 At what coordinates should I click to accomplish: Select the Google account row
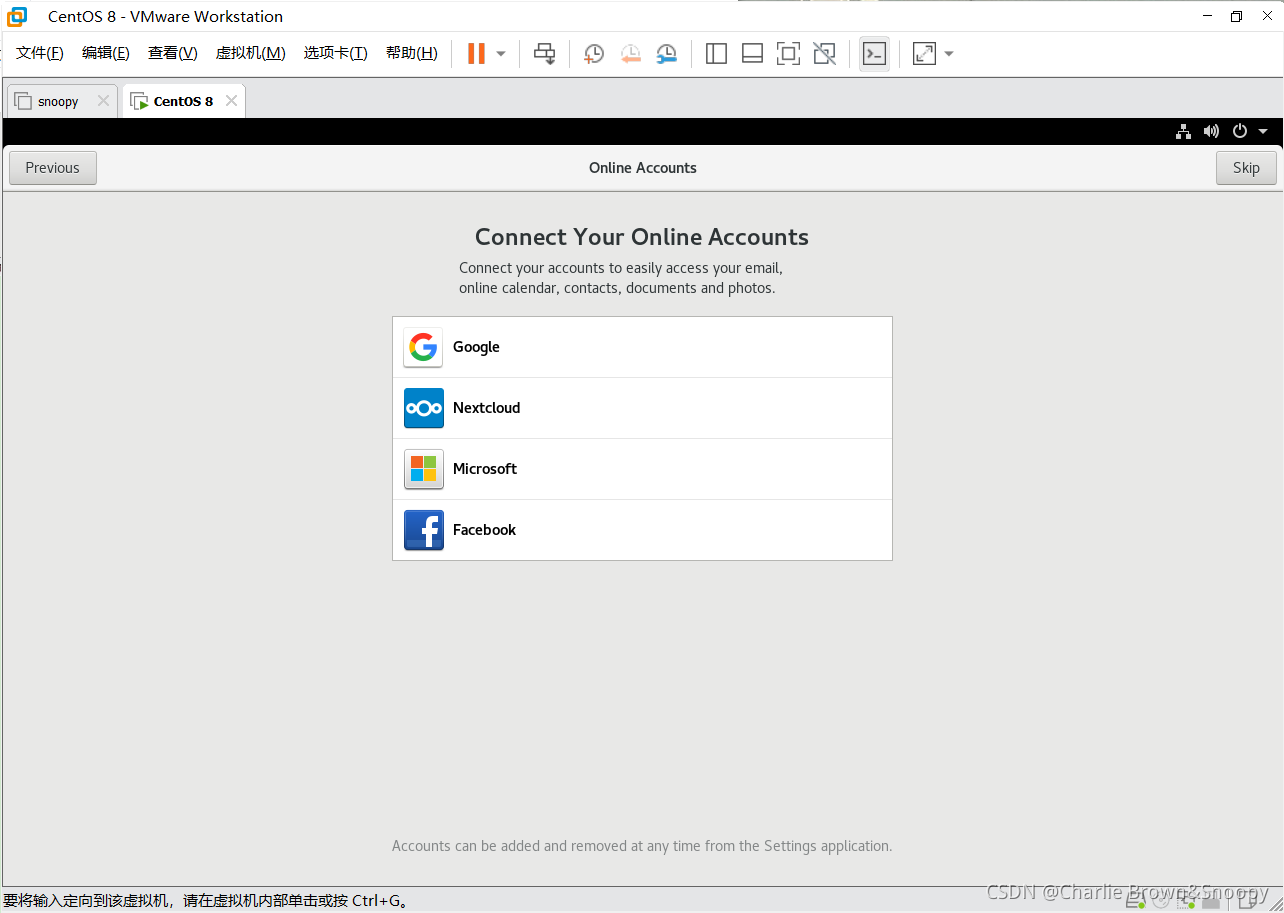(642, 347)
